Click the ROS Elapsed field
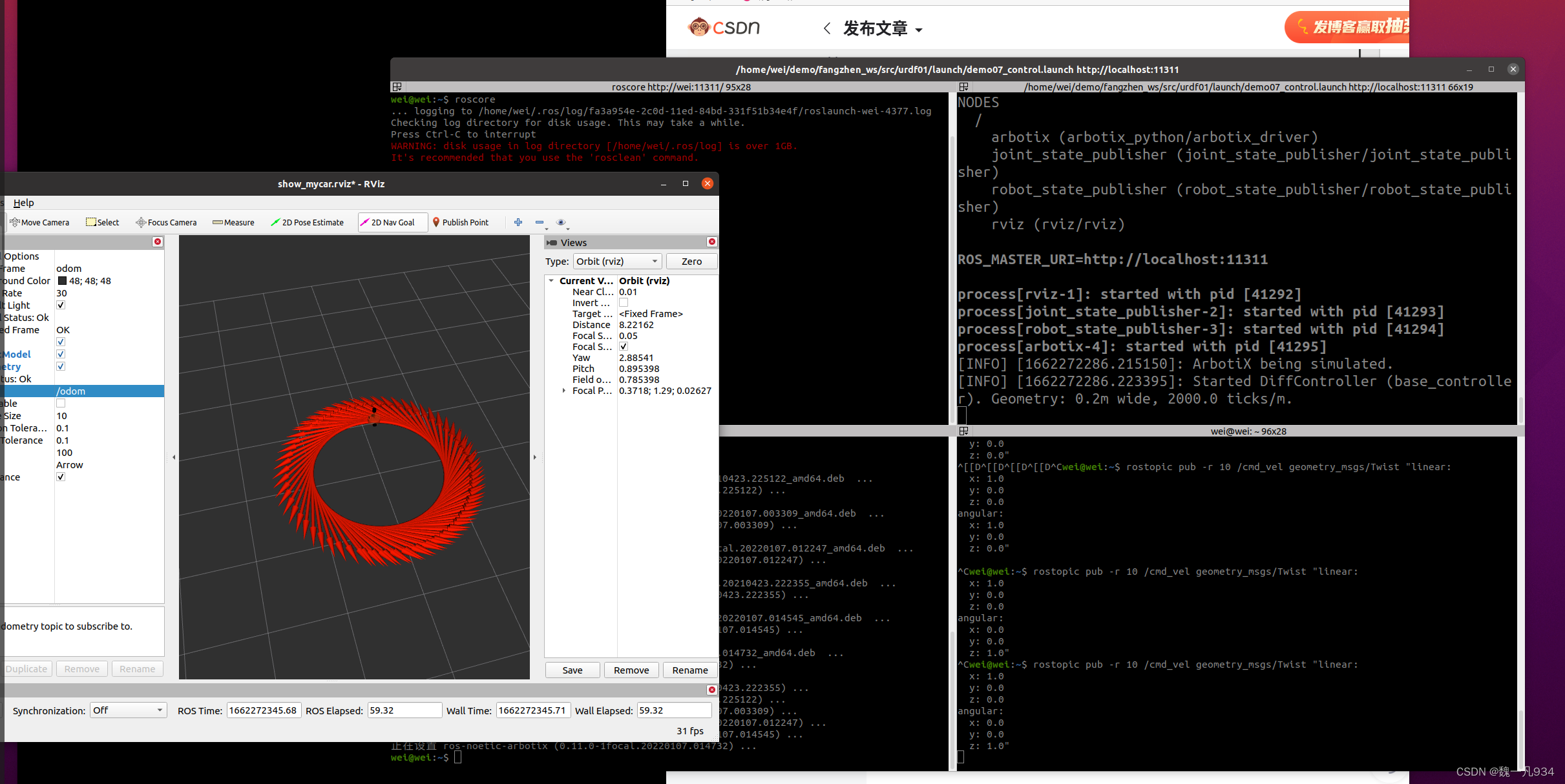 click(x=404, y=710)
